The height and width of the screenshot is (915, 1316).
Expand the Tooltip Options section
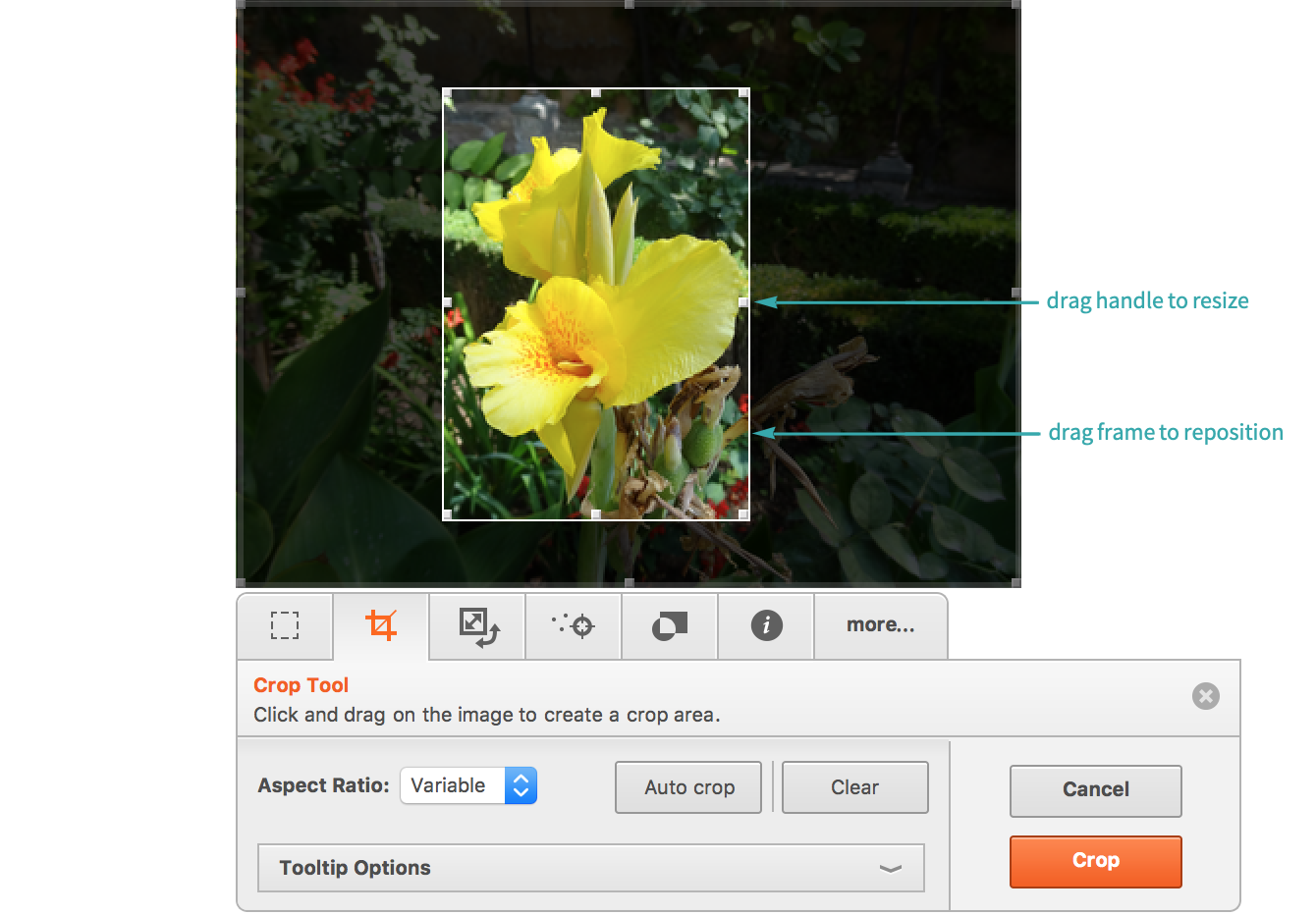pyautogui.click(x=590, y=868)
